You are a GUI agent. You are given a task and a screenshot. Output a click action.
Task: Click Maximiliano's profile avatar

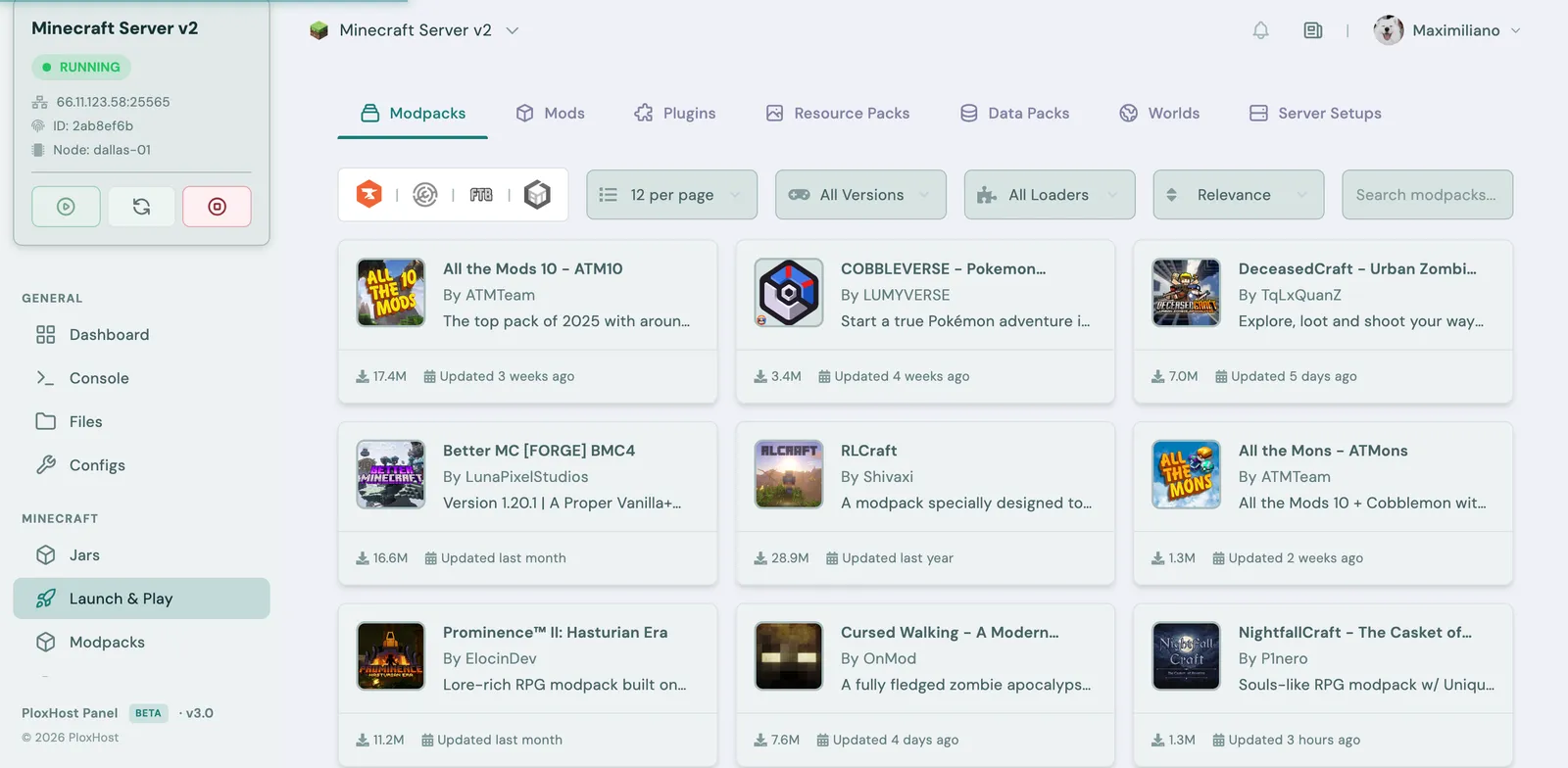(x=1388, y=30)
